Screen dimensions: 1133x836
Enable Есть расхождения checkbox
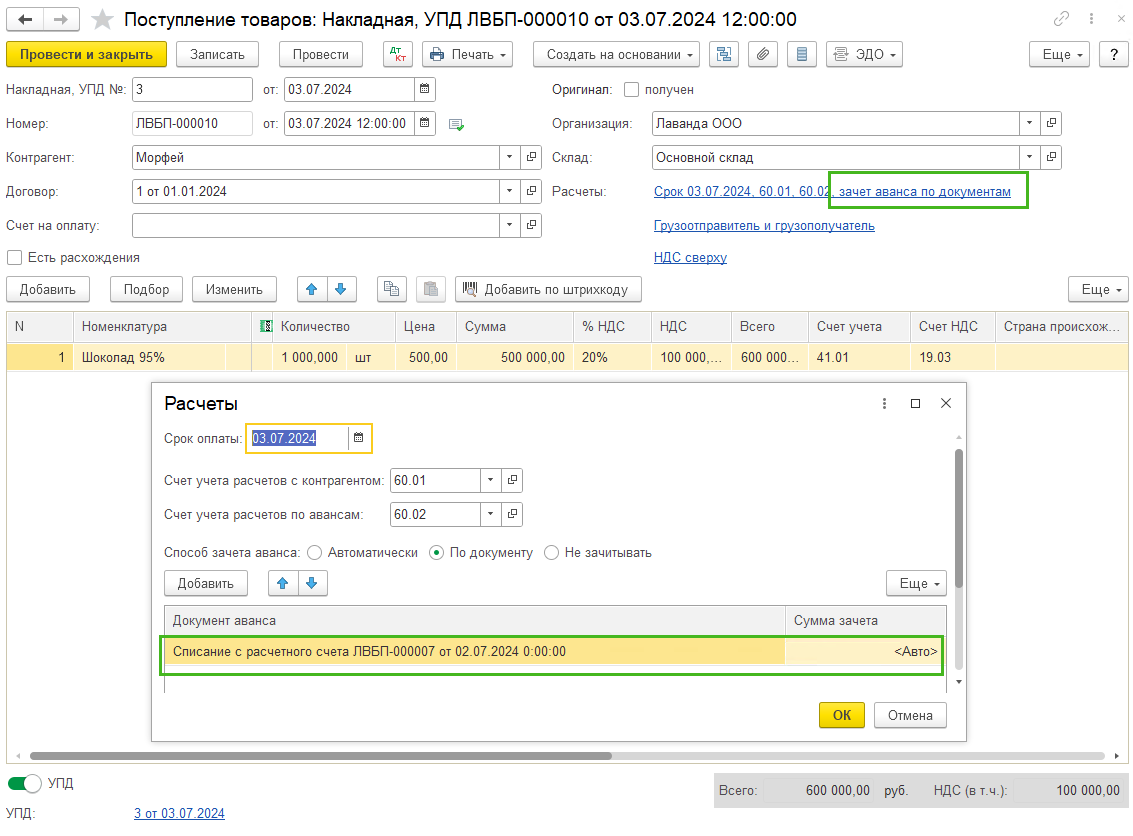pyautogui.click(x=14, y=257)
